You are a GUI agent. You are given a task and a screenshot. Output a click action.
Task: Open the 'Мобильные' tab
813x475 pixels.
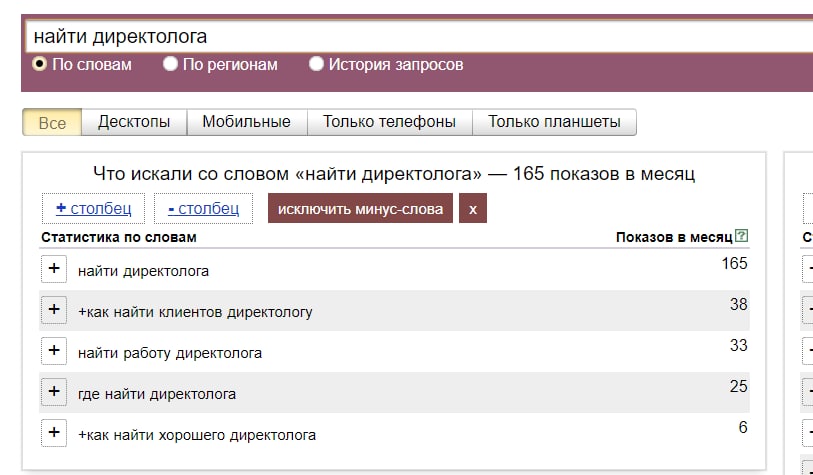coord(247,122)
